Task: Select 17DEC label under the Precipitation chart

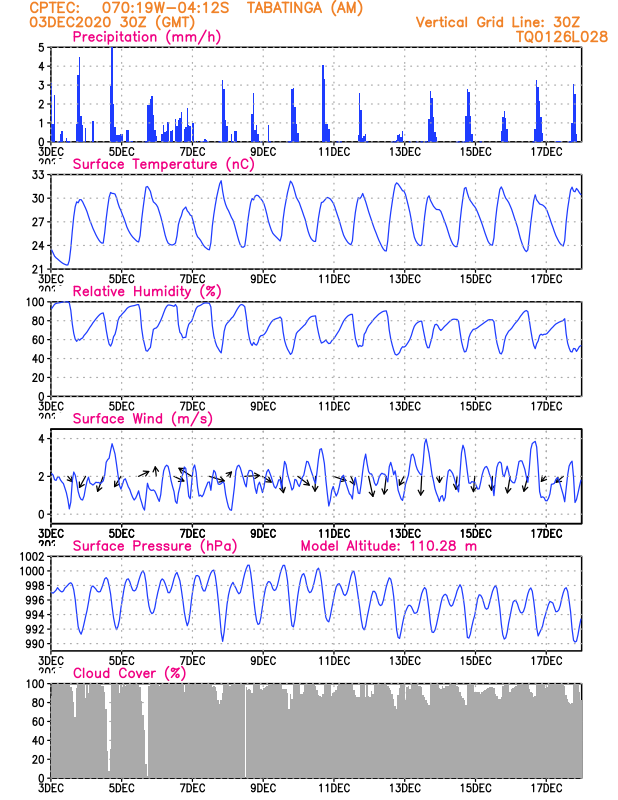Action: pos(546,152)
